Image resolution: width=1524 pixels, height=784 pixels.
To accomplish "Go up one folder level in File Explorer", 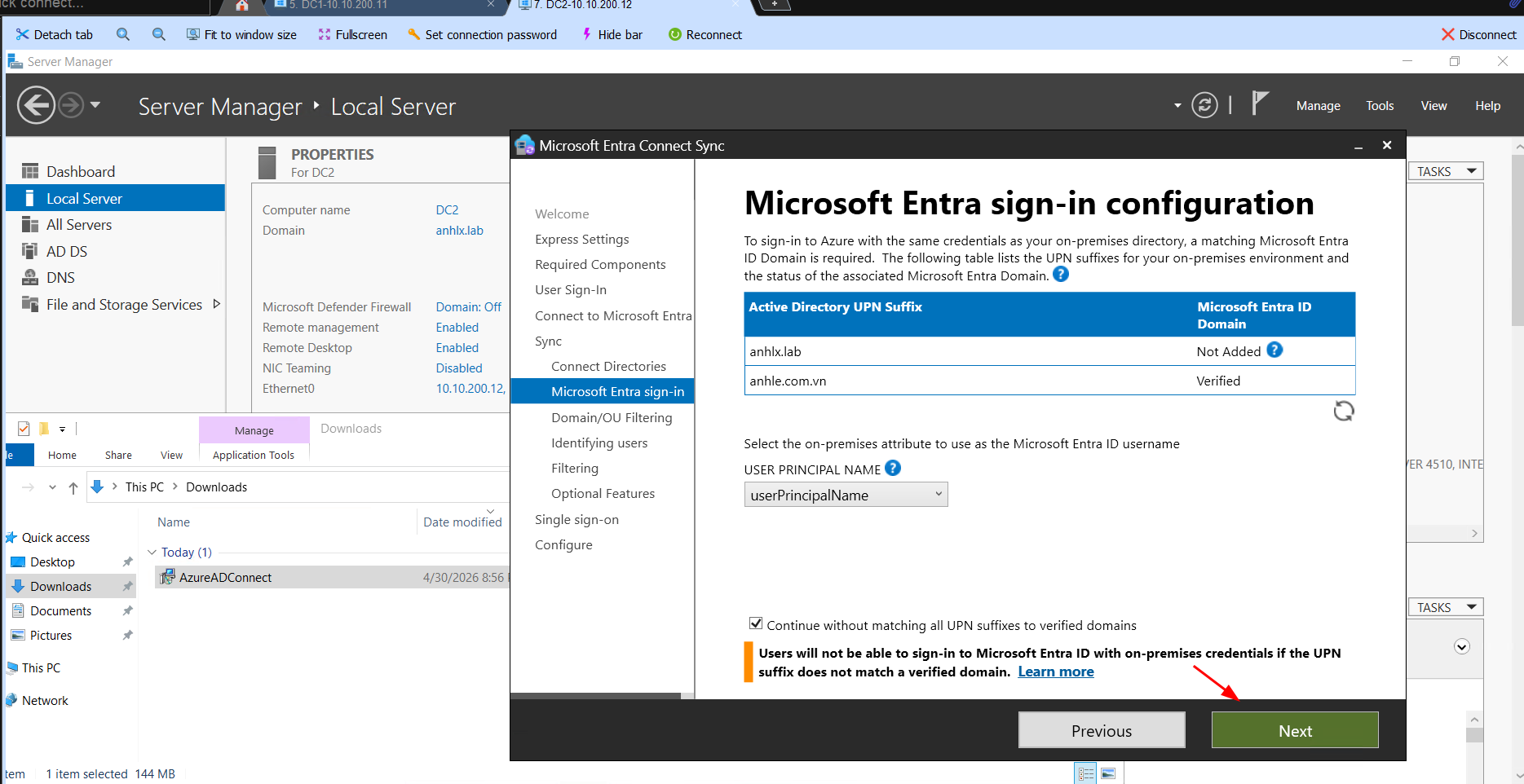I will [73, 487].
